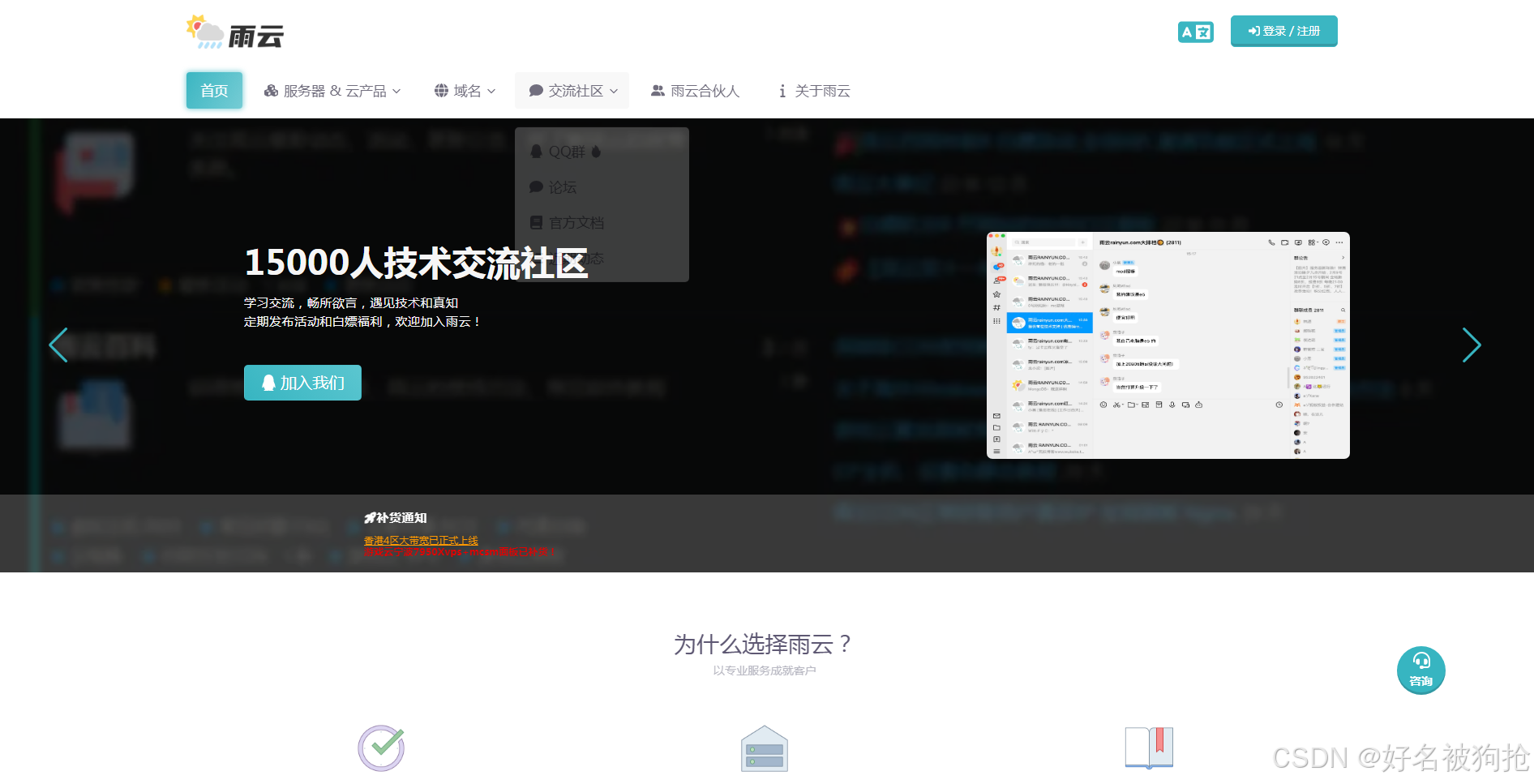The width and height of the screenshot is (1534, 784).
Task: Click the 雨云 logo
Action: pyautogui.click(x=234, y=32)
